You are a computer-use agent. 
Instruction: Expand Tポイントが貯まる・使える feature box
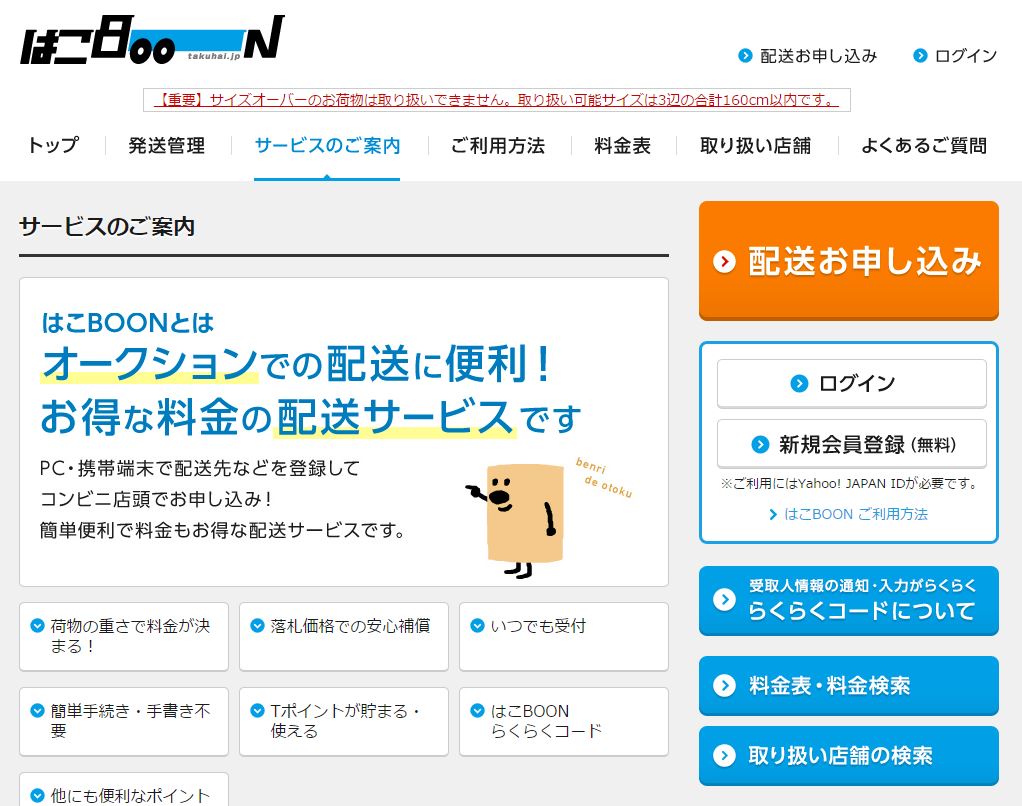(343, 721)
